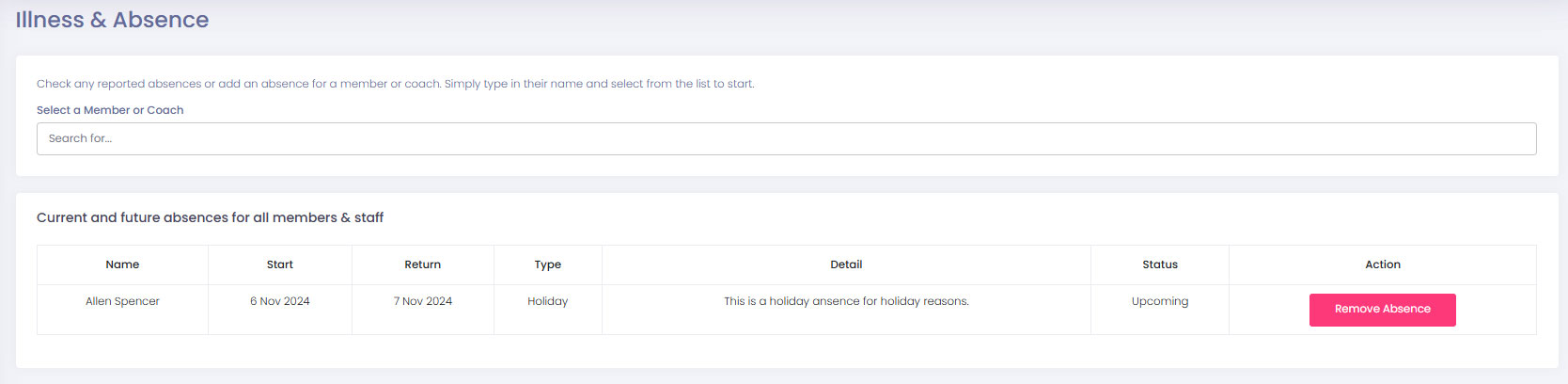Click the Check any reported absences instruction text

click(x=395, y=84)
